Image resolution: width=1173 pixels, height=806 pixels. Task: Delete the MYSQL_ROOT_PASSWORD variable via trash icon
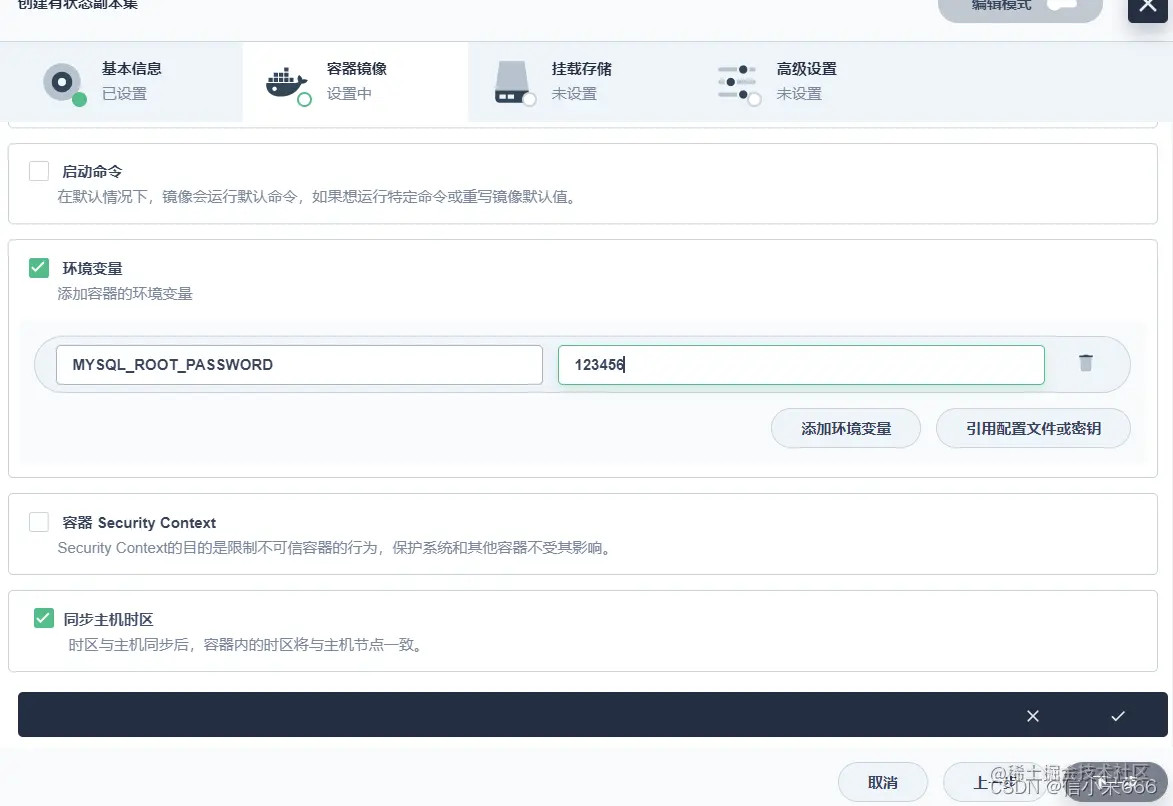point(1085,364)
